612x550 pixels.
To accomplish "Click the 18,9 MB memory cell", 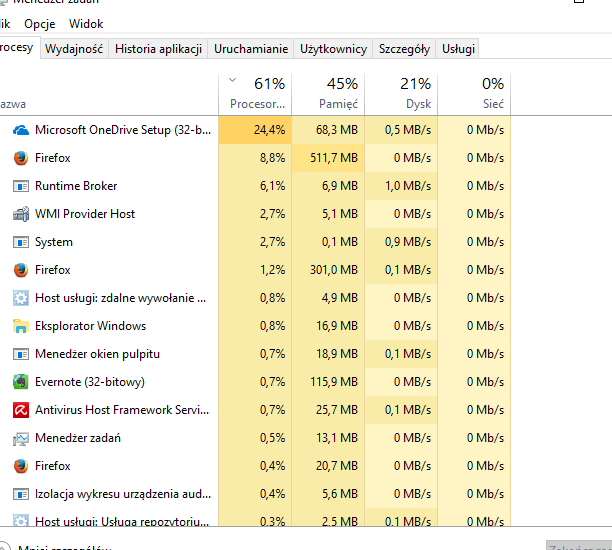I will [x=328, y=354].
